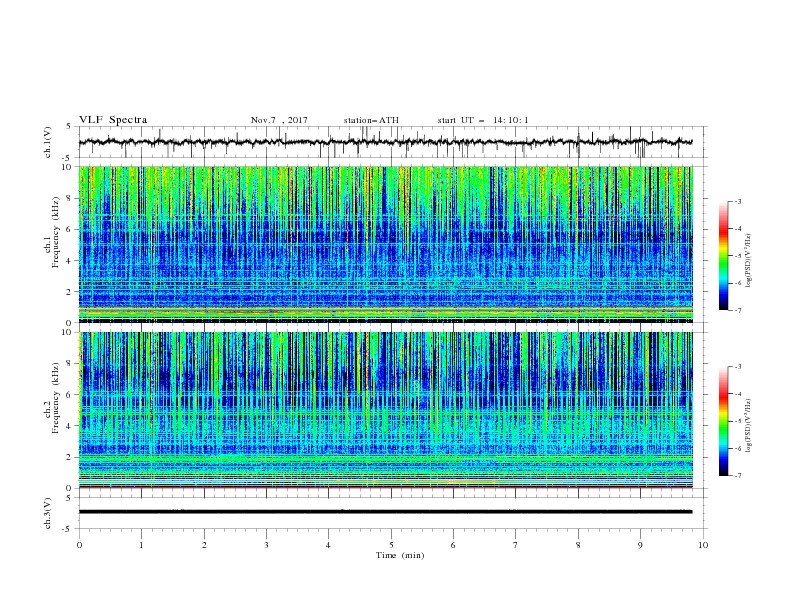Click the "3" minute tick on time axis
The width and height of the screenshot is (792, 612).
point(266,545)
